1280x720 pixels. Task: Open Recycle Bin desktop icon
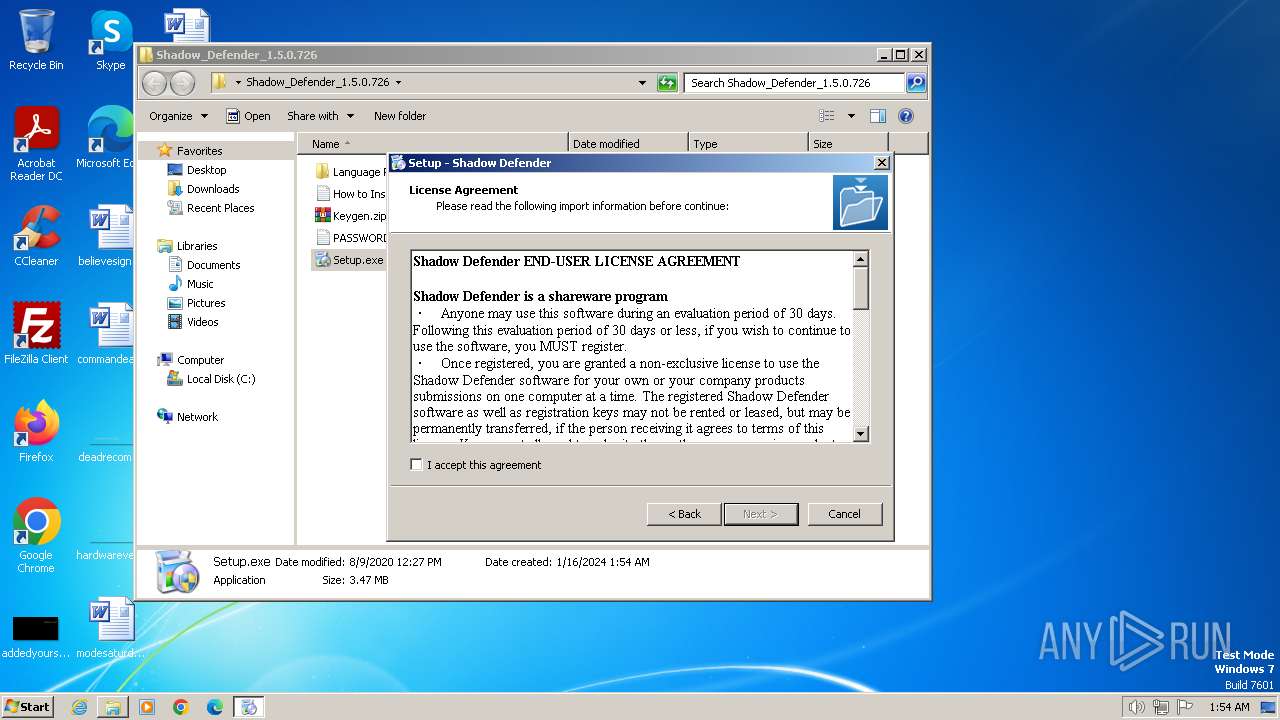[x=36, y=40]
